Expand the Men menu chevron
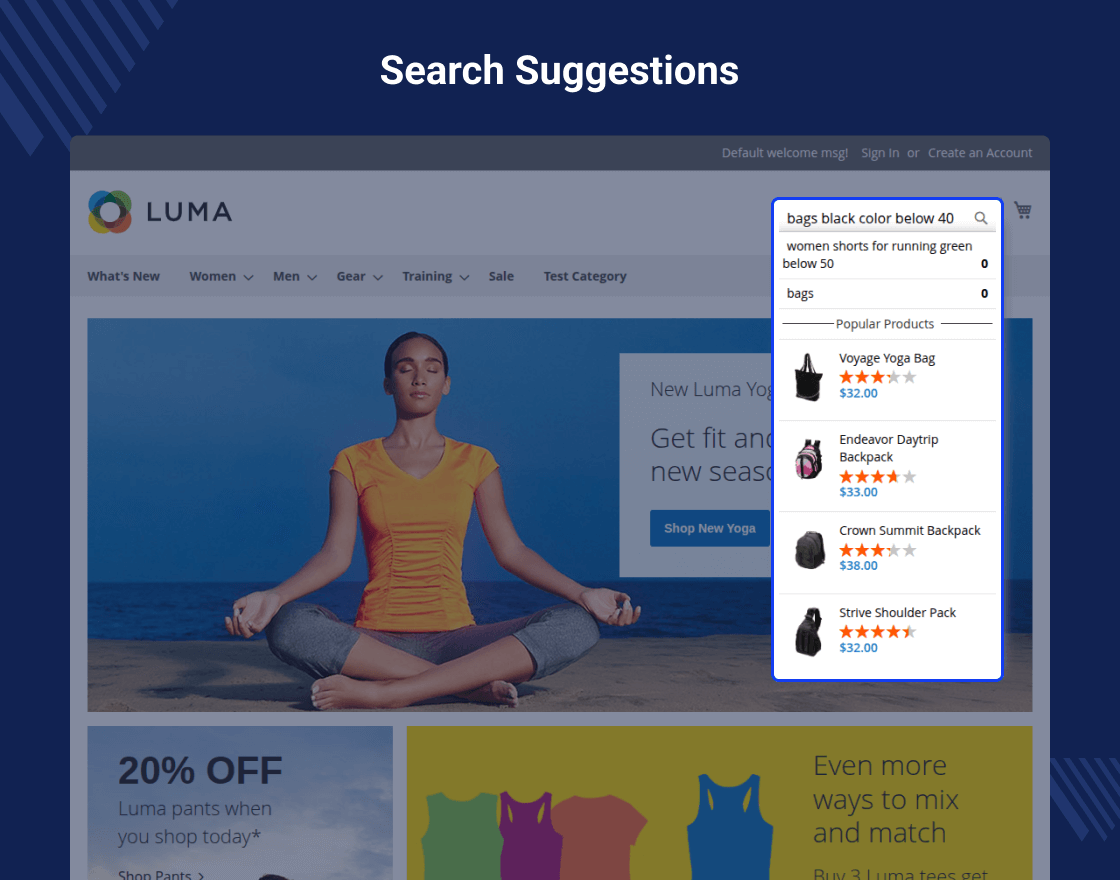This screenshot has width=1120, height=880. coord(311,277)
